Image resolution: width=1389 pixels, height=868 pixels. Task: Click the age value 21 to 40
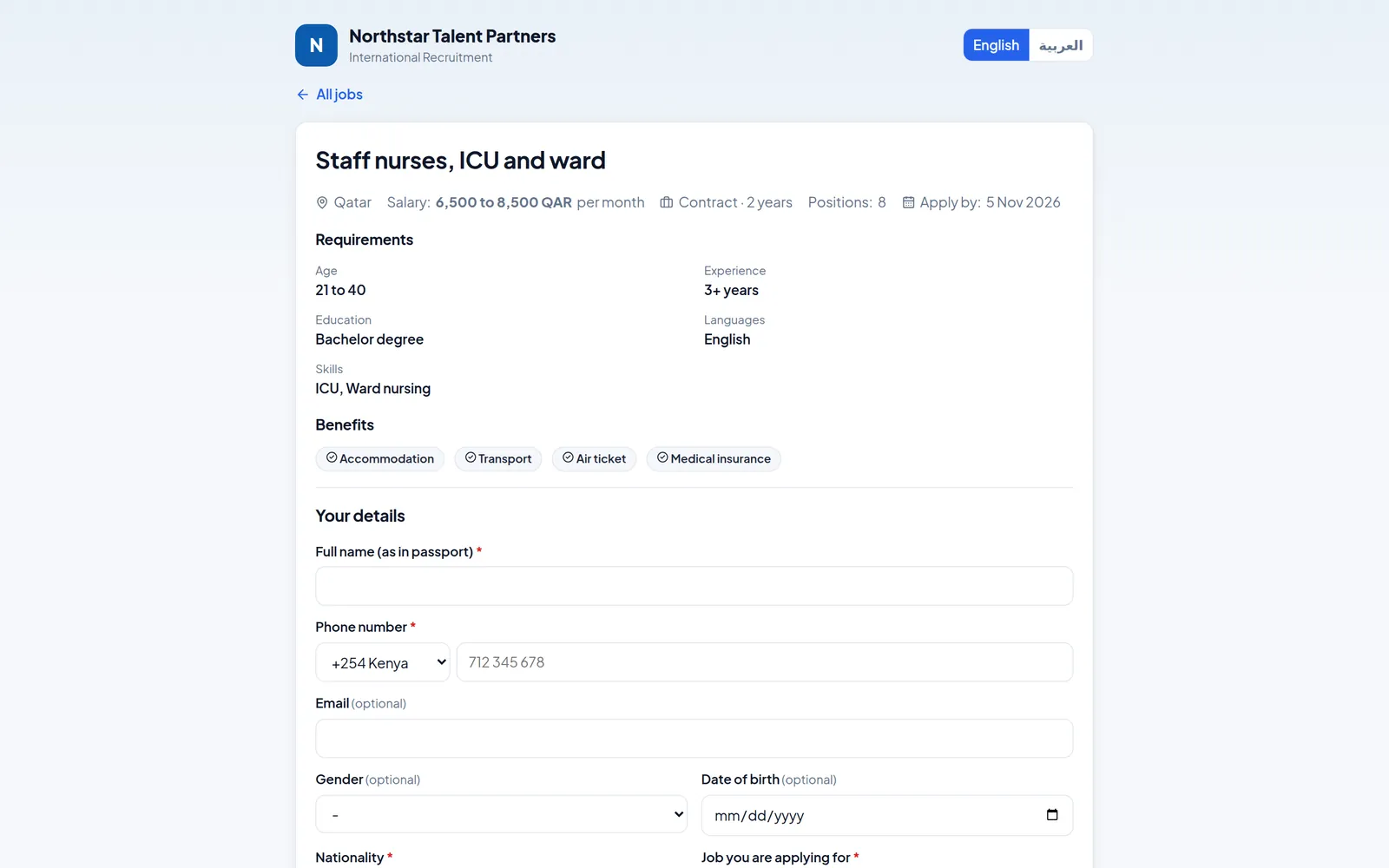340,290
